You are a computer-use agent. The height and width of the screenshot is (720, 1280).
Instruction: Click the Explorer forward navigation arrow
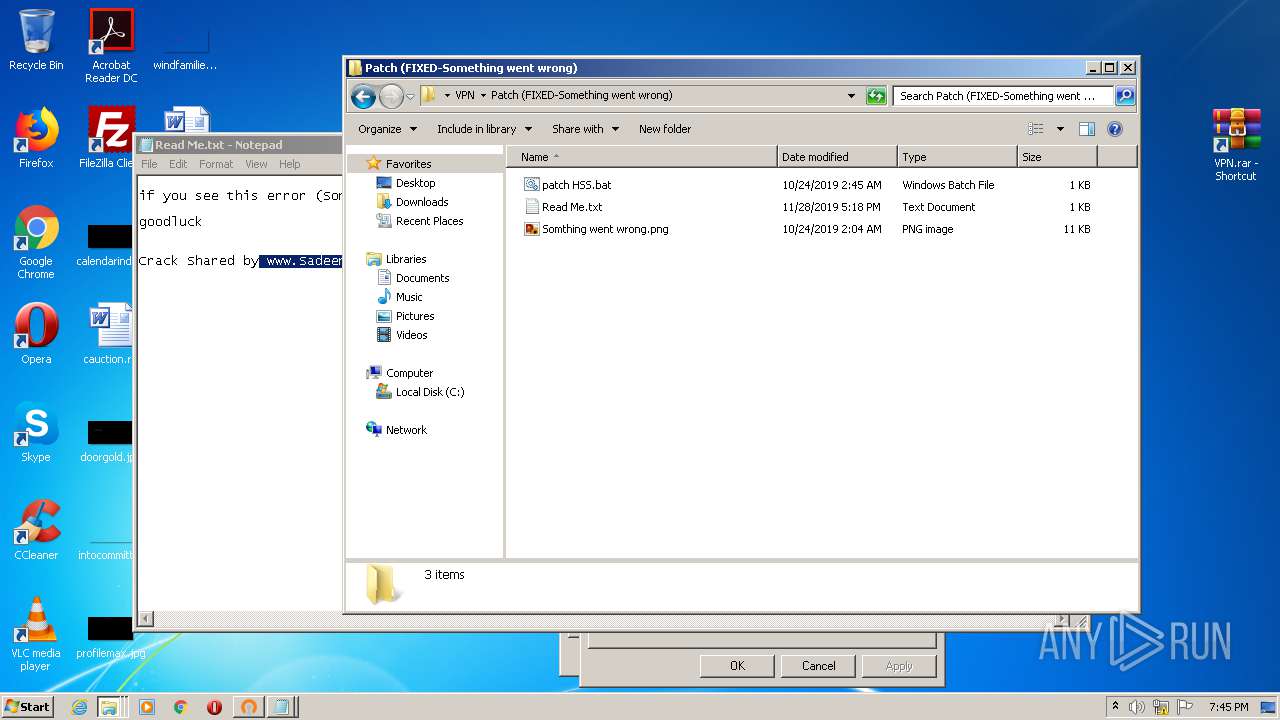pyautogui.click(x=391, y=96)
